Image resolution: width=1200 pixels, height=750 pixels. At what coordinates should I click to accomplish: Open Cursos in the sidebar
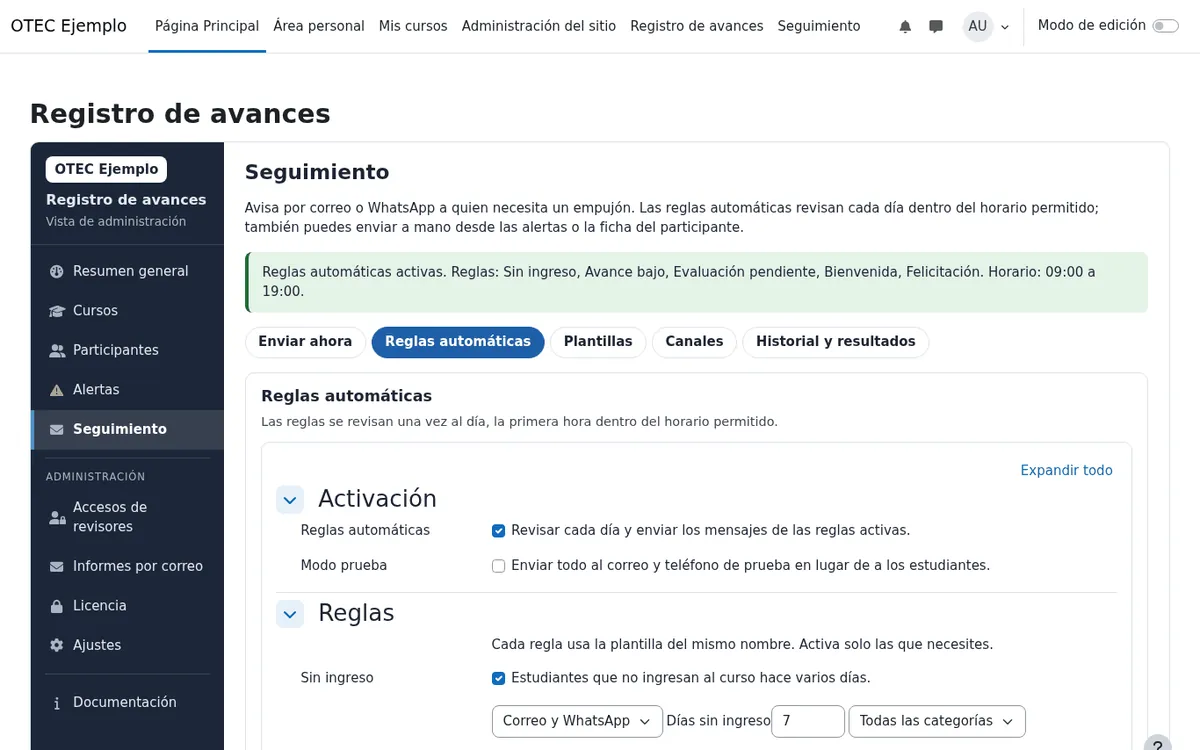point(128,311)
